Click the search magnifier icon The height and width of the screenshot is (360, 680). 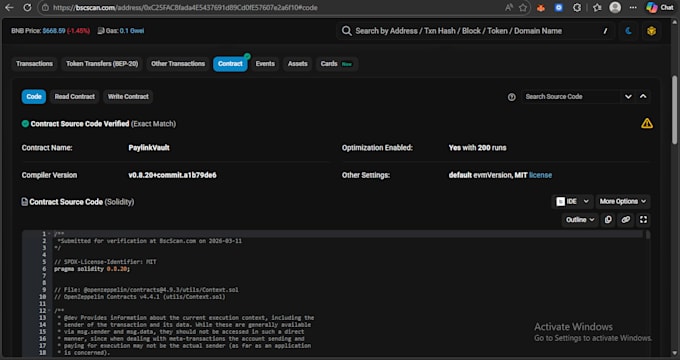coord(346,31)
